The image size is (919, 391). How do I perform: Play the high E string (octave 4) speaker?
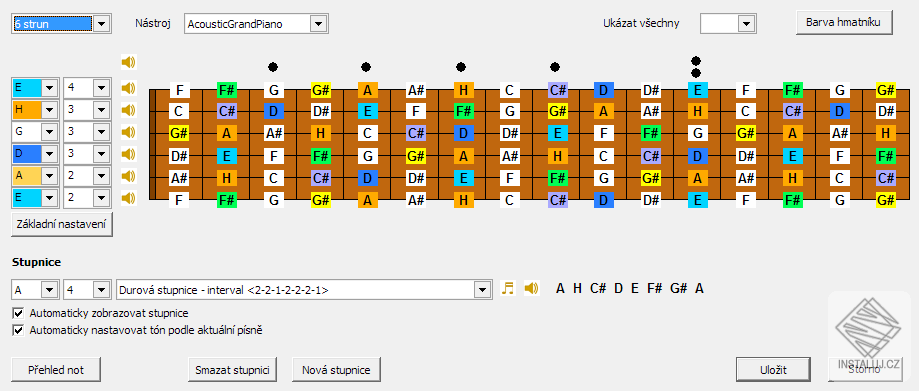click(128, 89)
